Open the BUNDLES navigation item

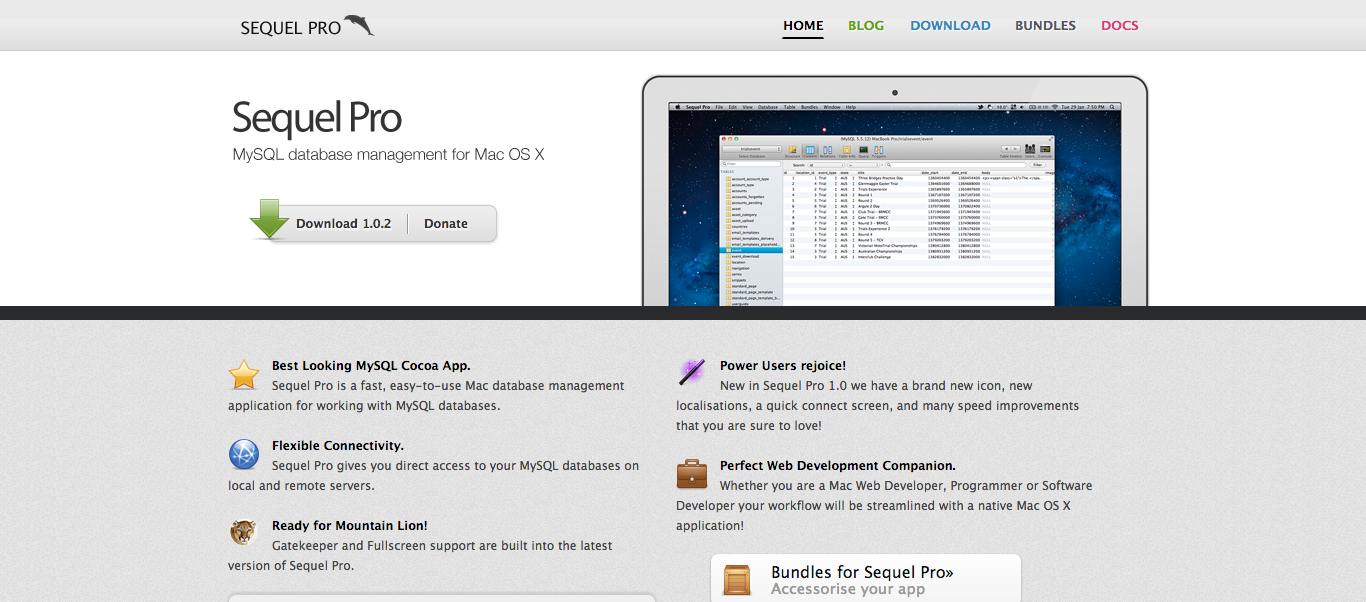coord(1045,26)
